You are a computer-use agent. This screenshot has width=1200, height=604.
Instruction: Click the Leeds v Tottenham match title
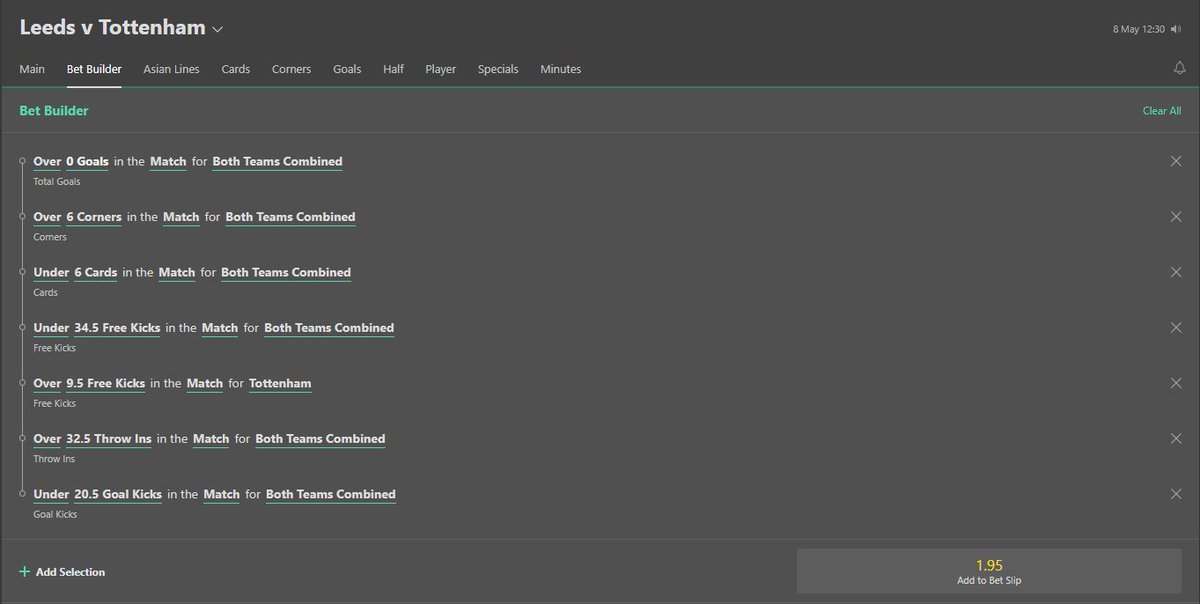point(112,28)
